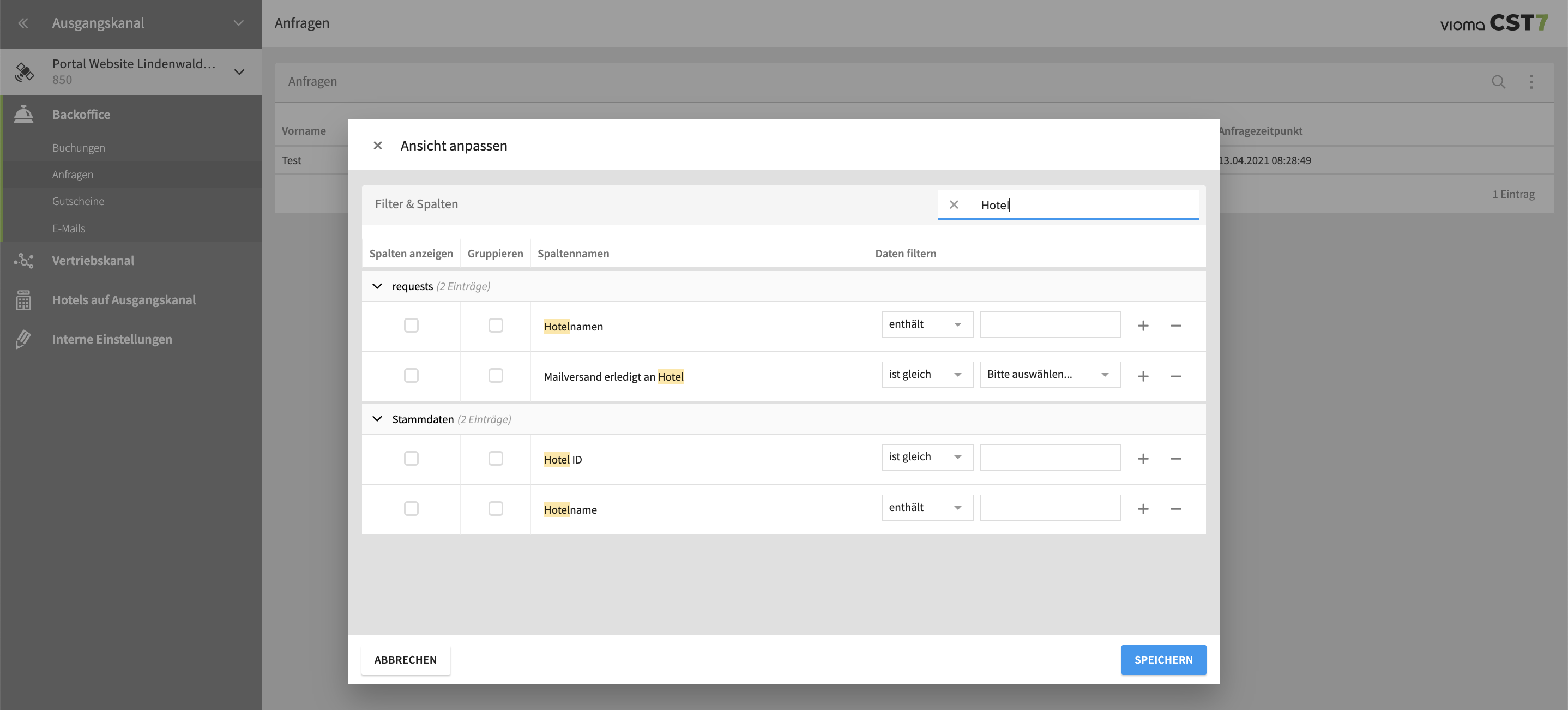This screenshot has height=710, width=1568.
Task: Remove filter with minus for Hotel ID
Action: pyautogui.click(x=1176, y=459)
